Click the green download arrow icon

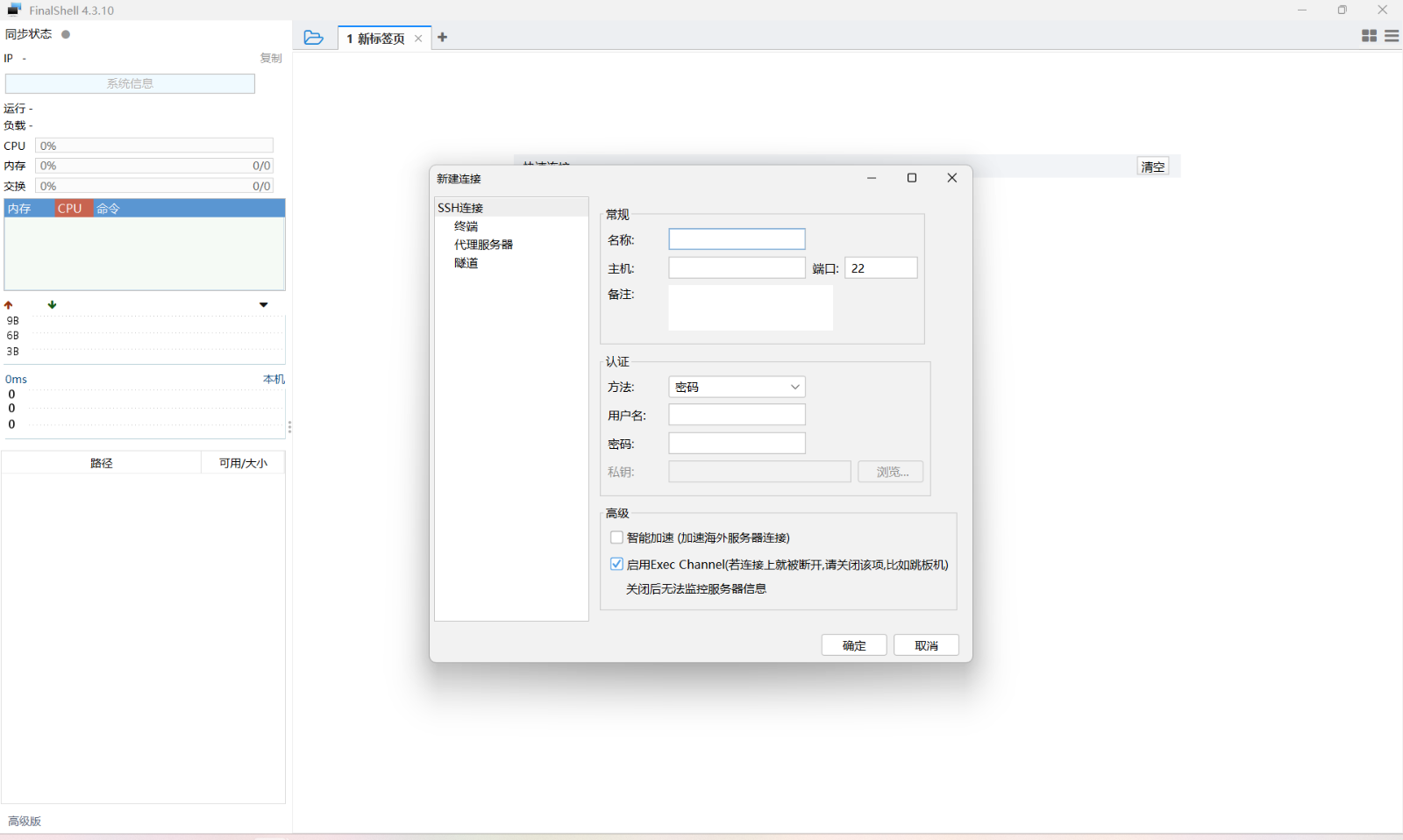[52, 304]
